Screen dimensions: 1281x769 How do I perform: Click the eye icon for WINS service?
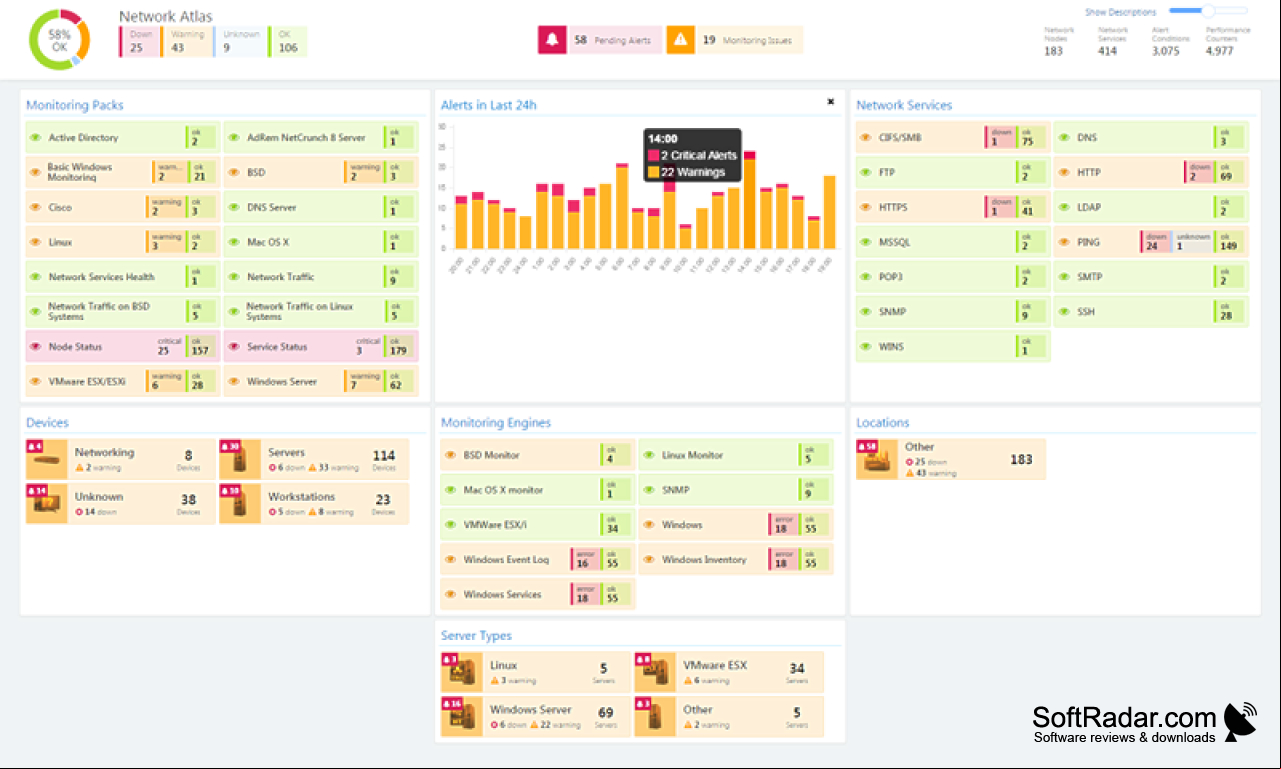[865, 347]
